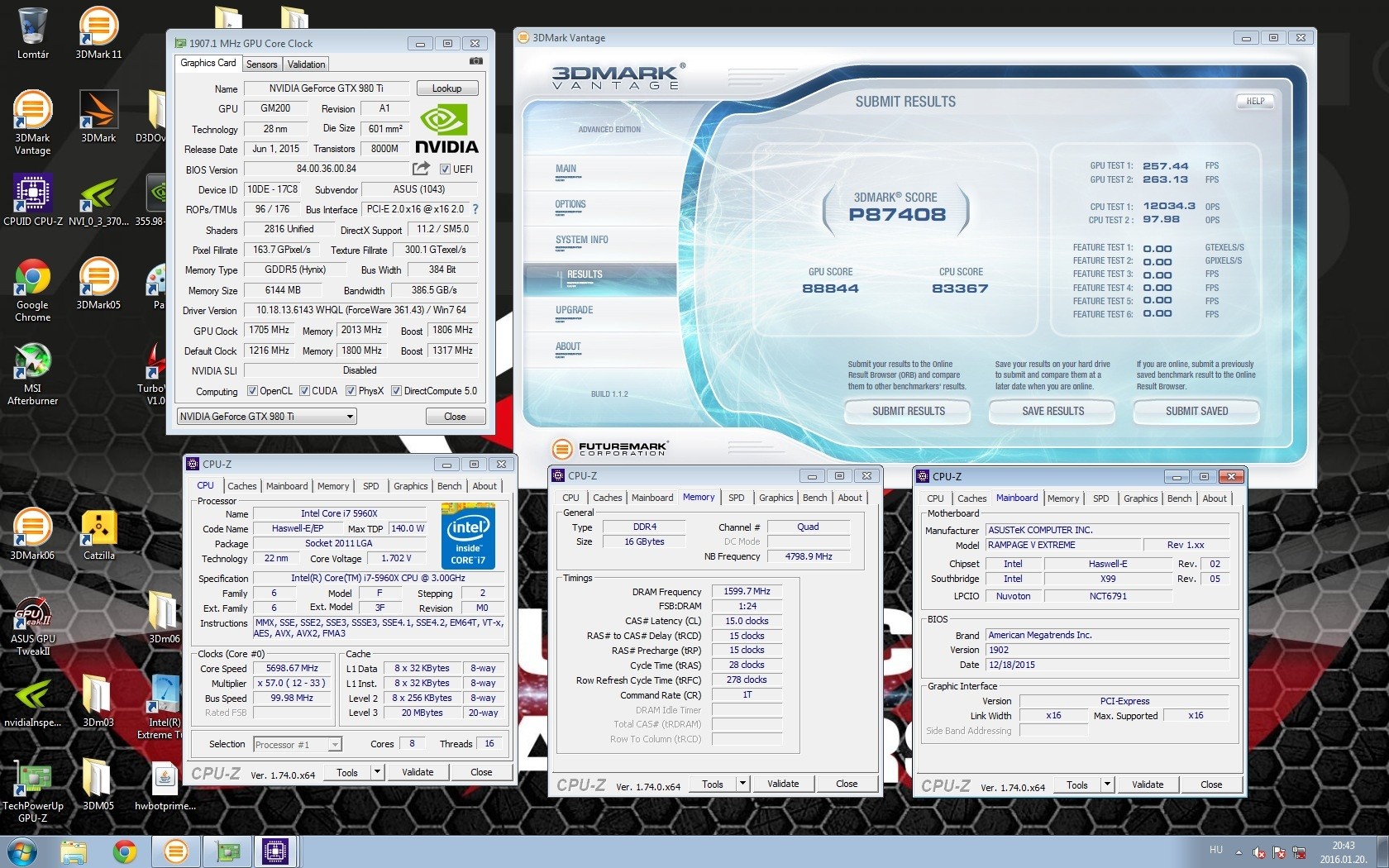This screenshot has height=868, width=1389.
Task: Open the 3DMark06 desktop shortcut
Action: [33, 533]
